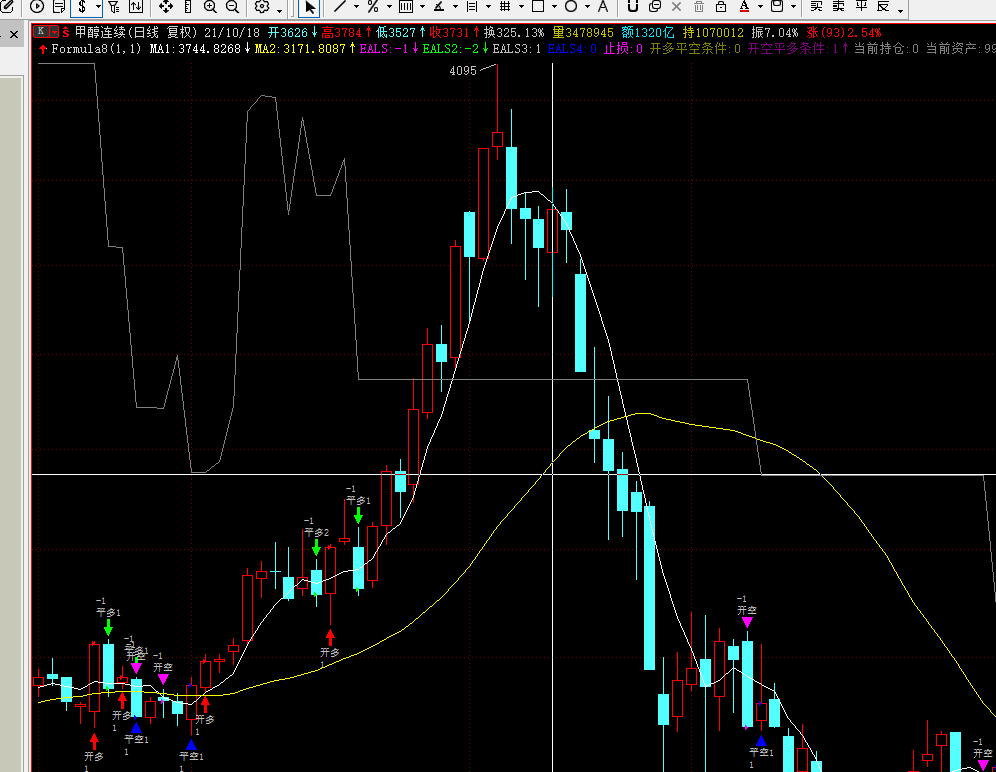The width and height of the screenshot is (996, 772).
Task: Select the angle line drawing tool
Action: click(439, 6)
